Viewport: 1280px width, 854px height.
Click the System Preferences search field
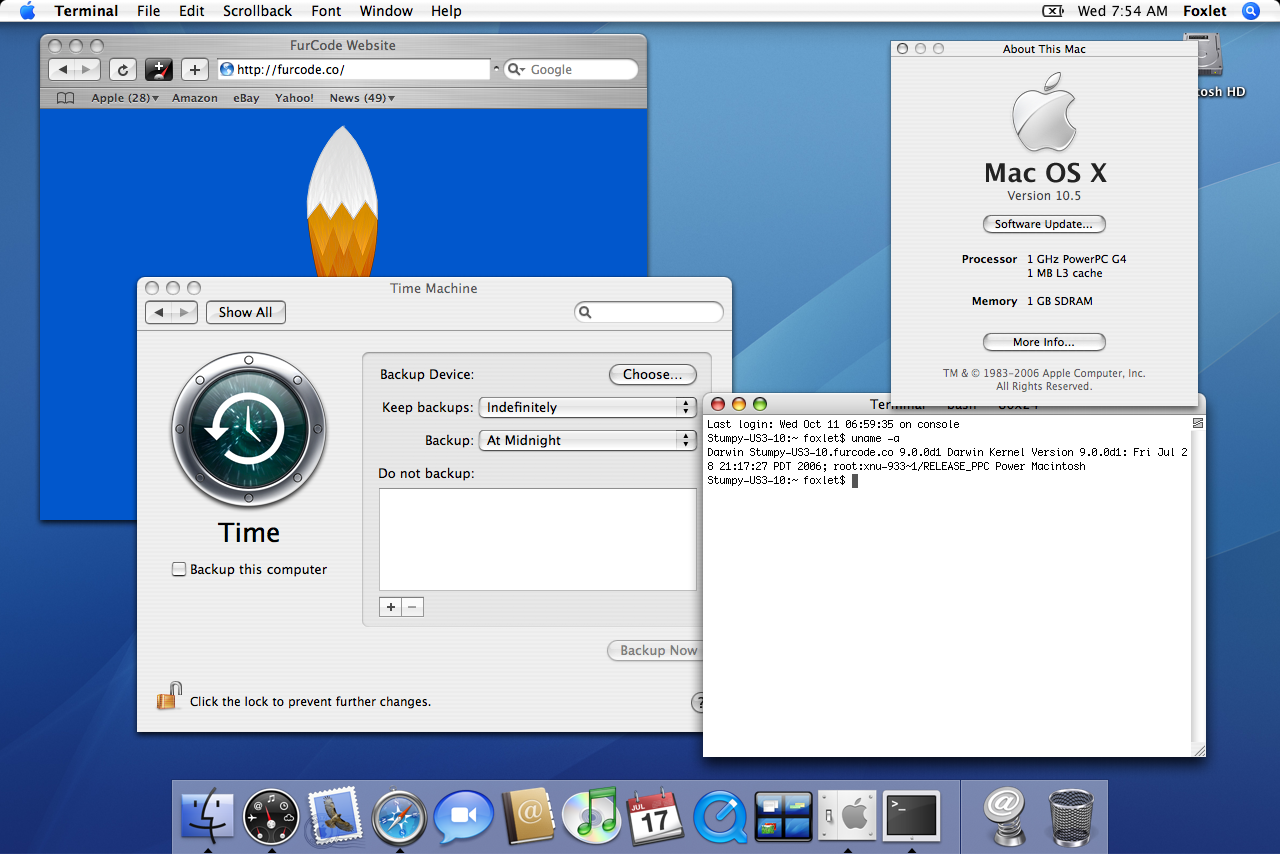[x=649, y=312]
